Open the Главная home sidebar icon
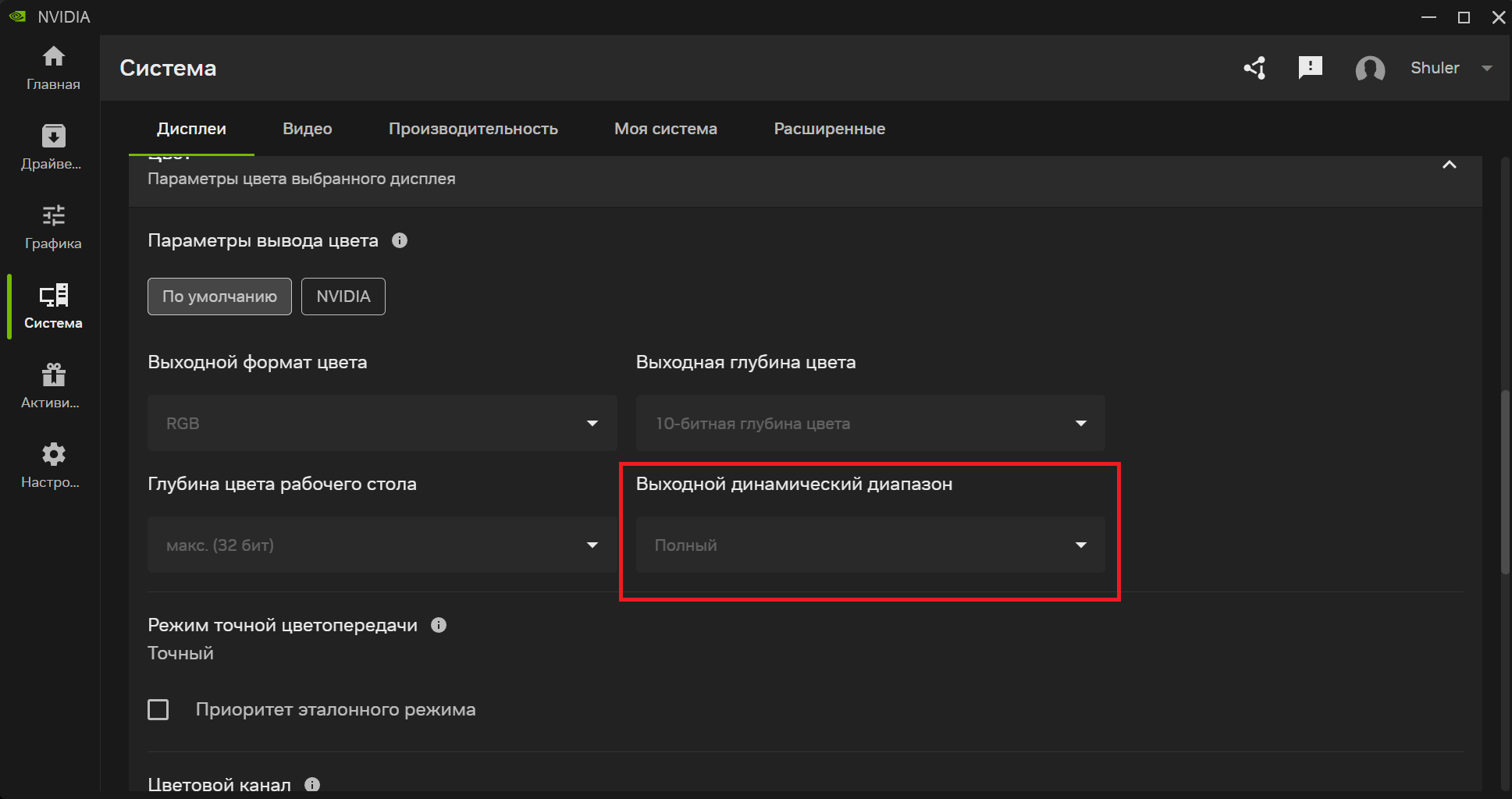This screenshot has width=1512, height=799. tap(53, 57)
